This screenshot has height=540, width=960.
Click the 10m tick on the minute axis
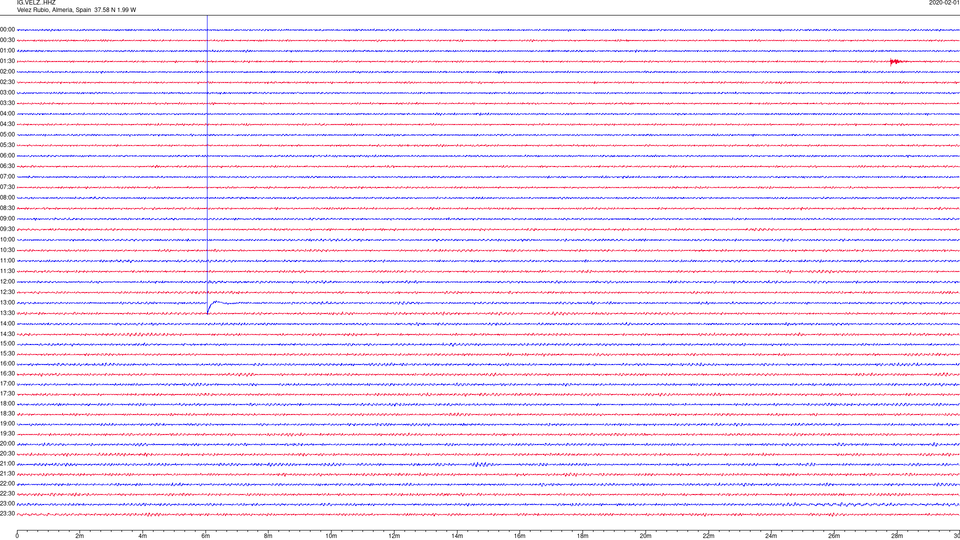(331, 536)
